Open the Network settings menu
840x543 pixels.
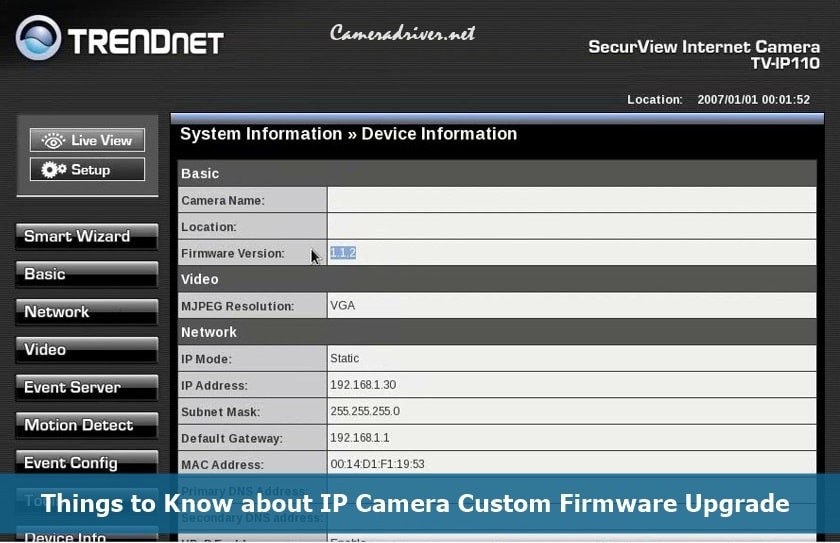[87, 312]
